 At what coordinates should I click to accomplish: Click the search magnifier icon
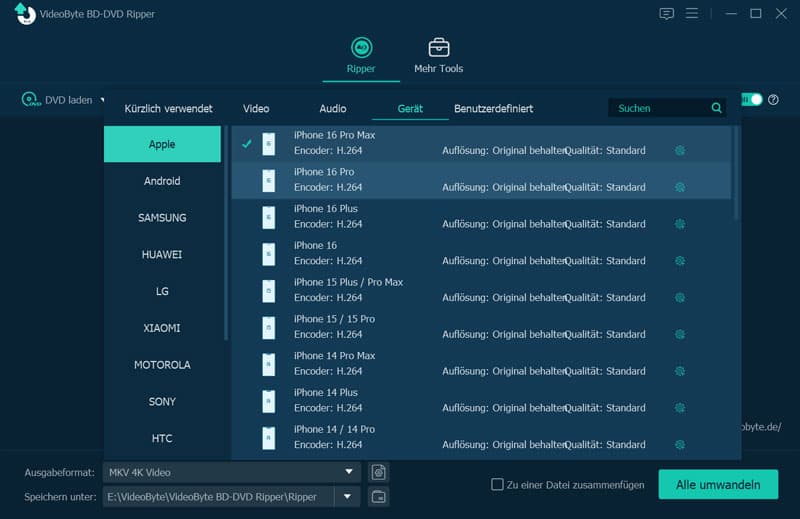[716, 108]
